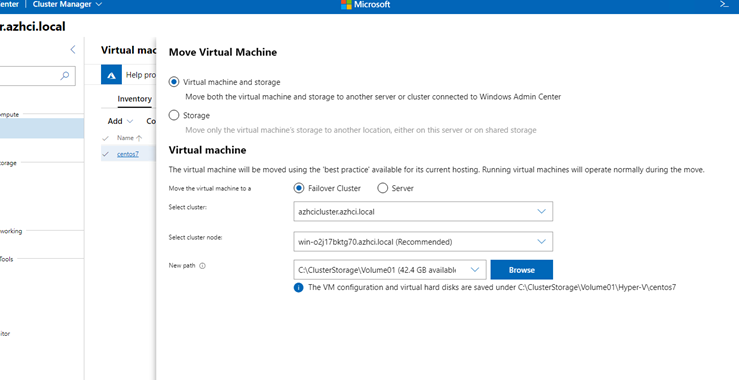Select Virtual machine and storage option

(x=174, y=82)
